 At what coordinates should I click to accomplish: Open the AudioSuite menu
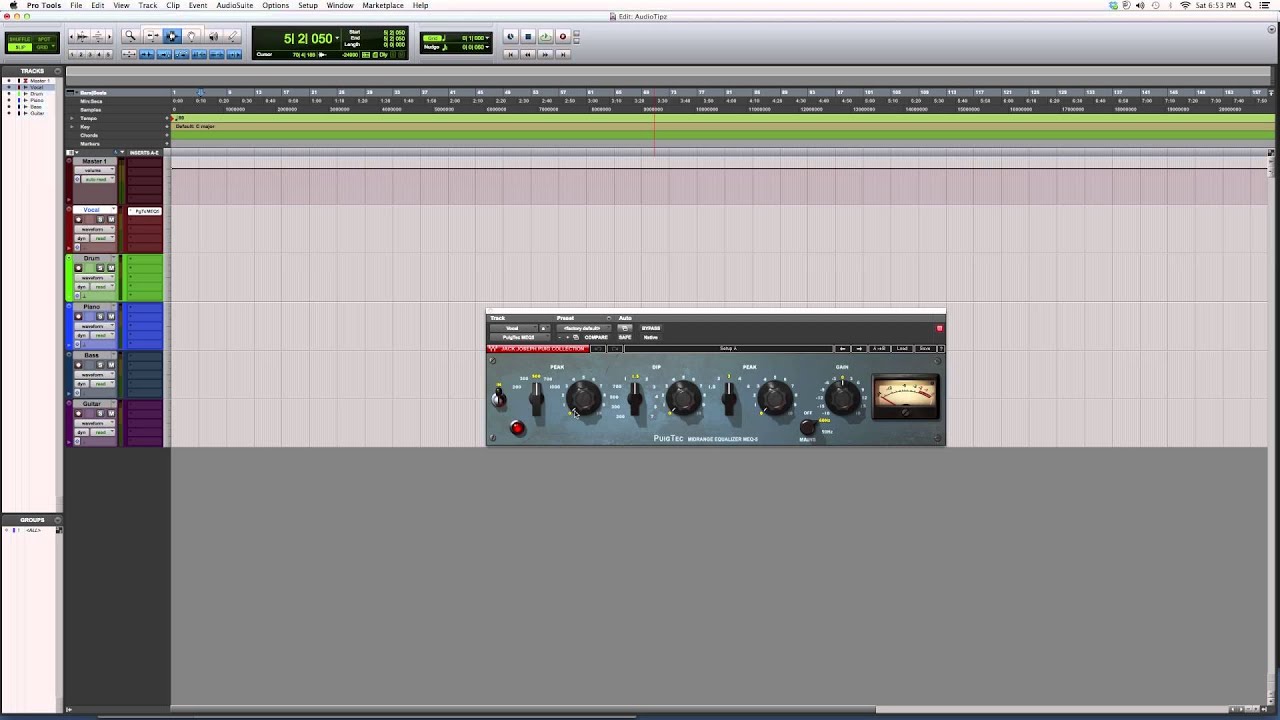[x=235, y=5]
